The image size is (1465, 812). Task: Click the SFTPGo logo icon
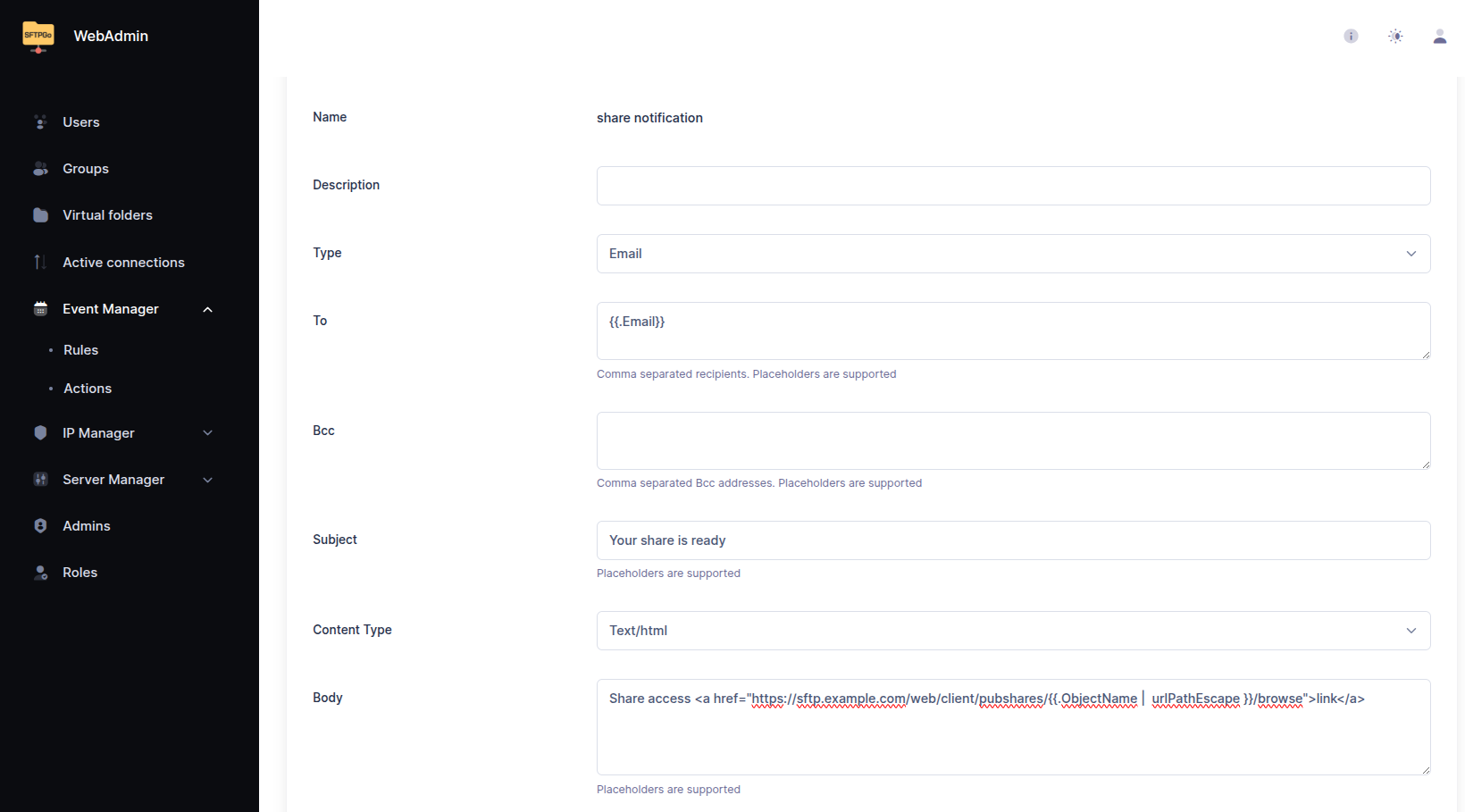(38, 37)
